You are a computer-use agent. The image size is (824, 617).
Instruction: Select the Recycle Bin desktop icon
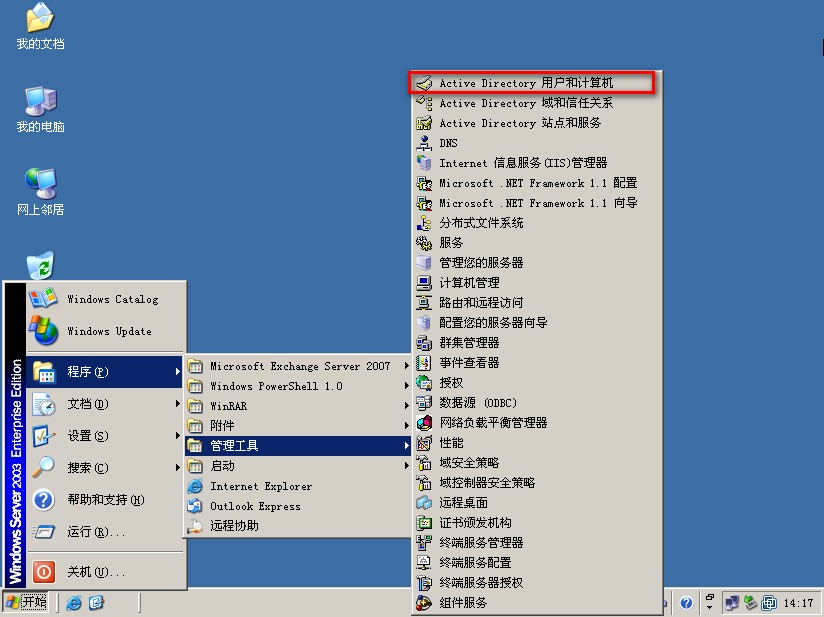pyautogui.click(x=40, y=265)
